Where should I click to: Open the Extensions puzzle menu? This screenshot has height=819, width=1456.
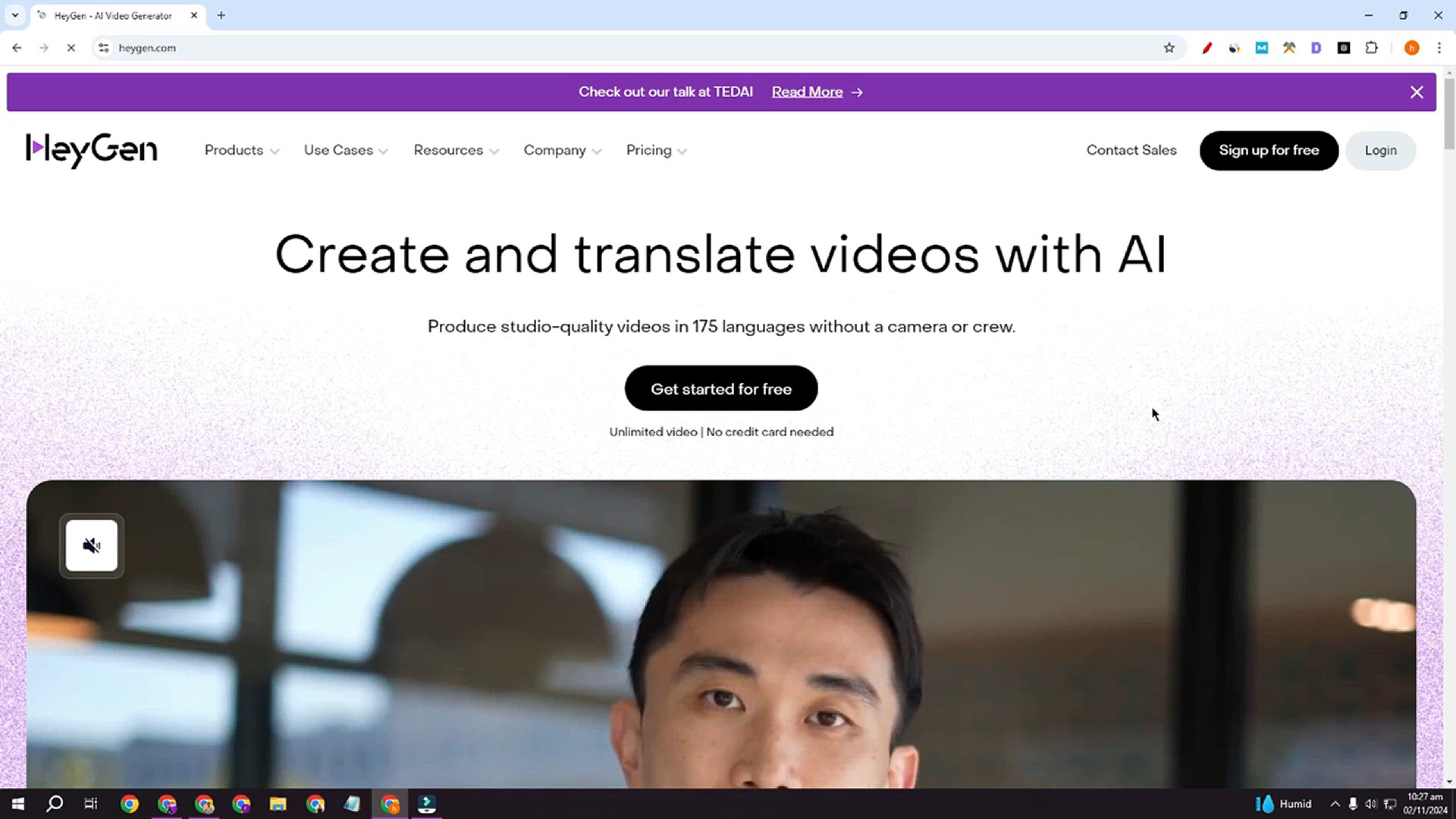point(1371,48)
